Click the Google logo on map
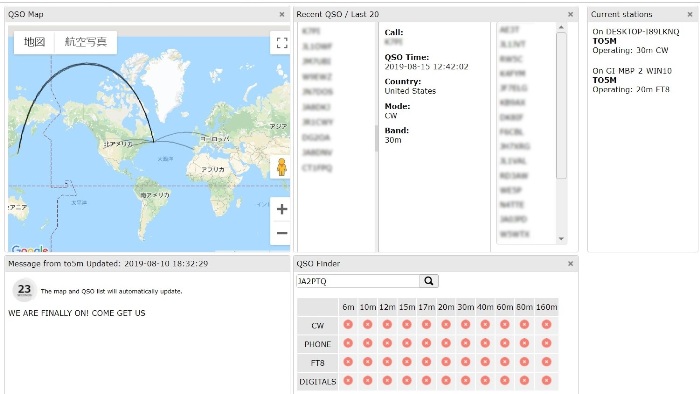This screenshot has height=394, width=700. coord(29,249)
